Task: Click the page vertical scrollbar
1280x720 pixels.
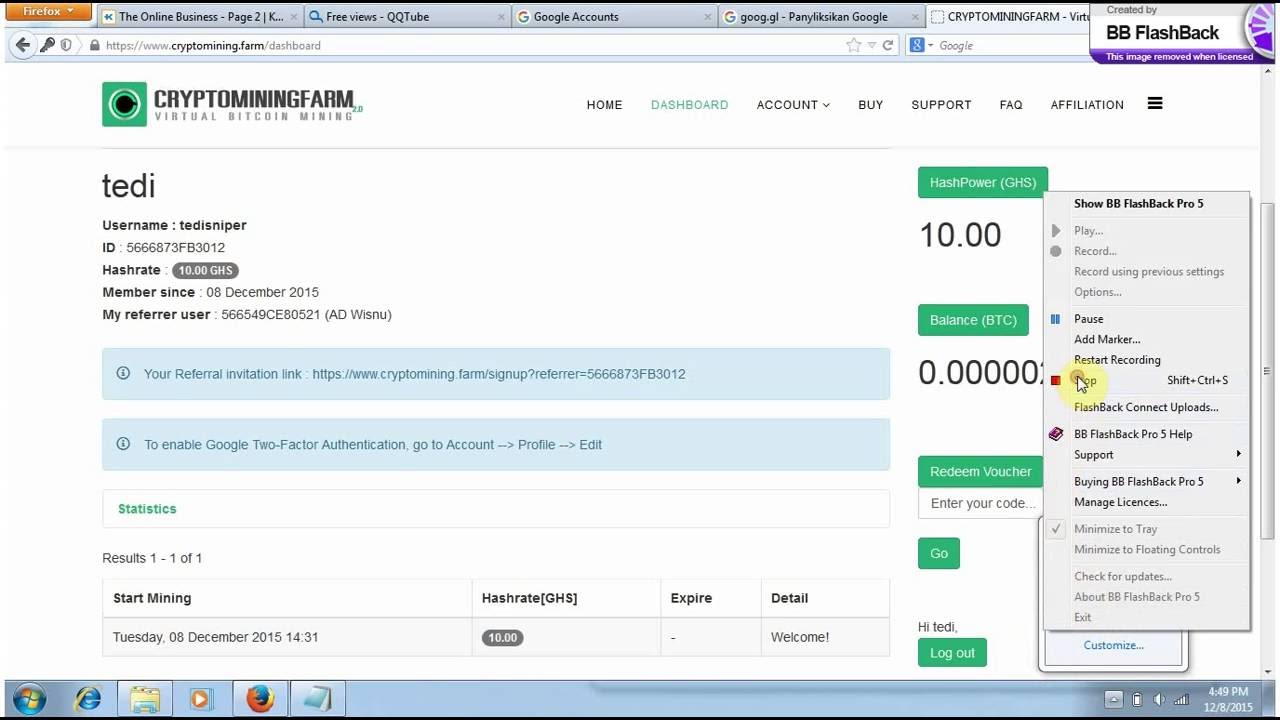Action: (1267, 370)
